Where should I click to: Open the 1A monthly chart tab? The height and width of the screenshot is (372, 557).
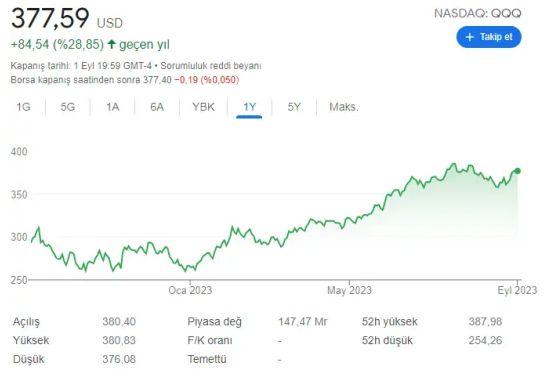(112, 107)
